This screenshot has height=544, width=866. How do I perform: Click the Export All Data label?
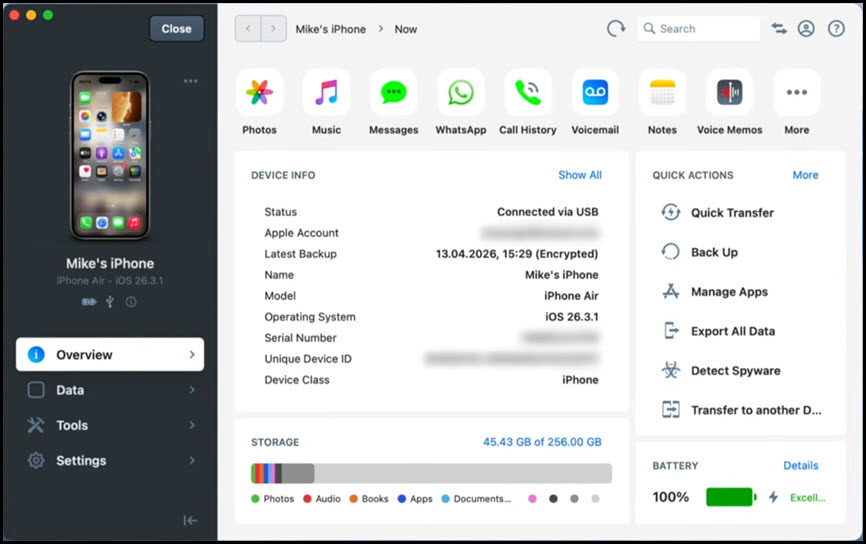pos(733,331)
